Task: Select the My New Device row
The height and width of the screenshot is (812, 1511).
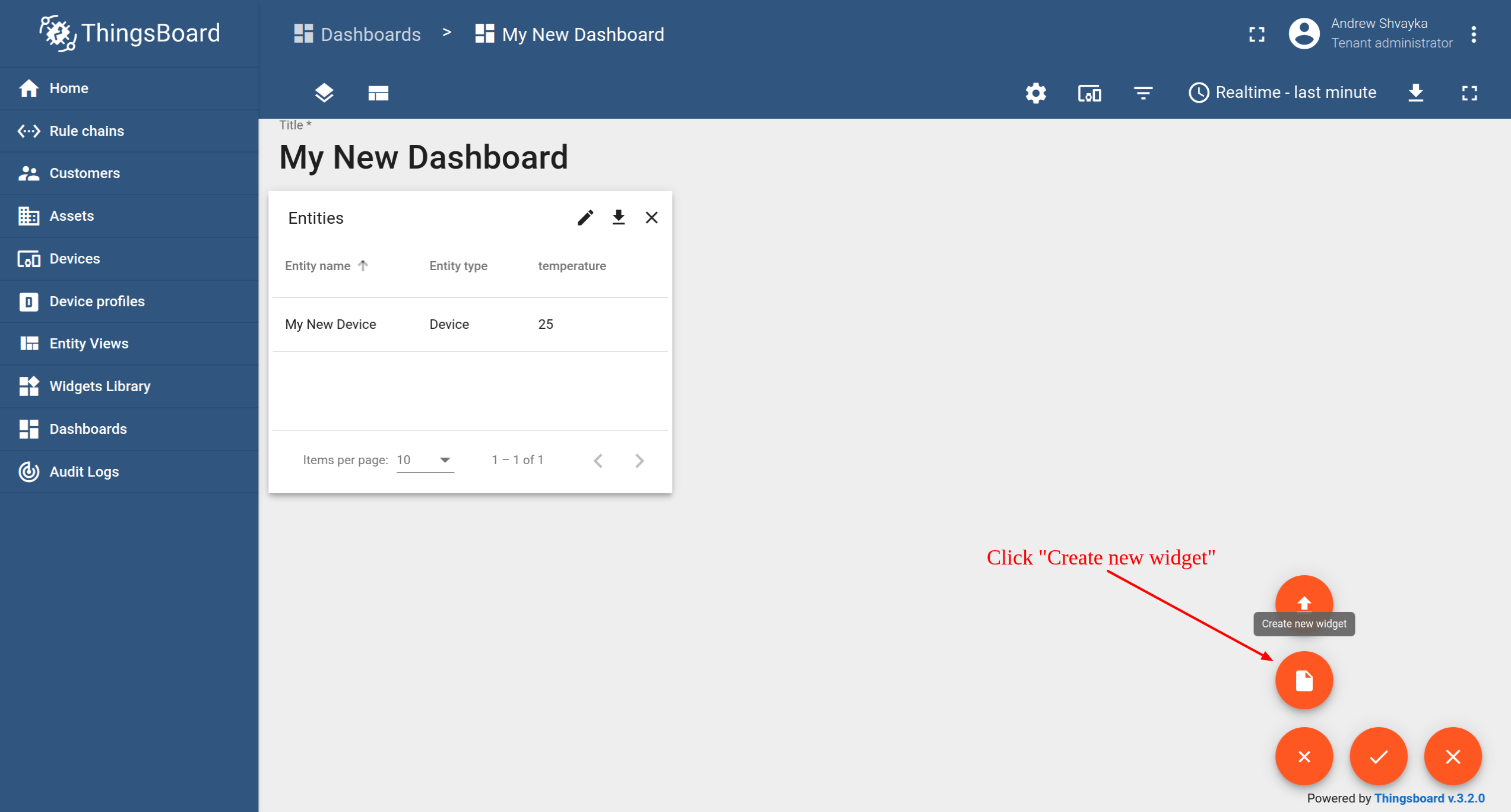Action: click(x=470, y=324)
